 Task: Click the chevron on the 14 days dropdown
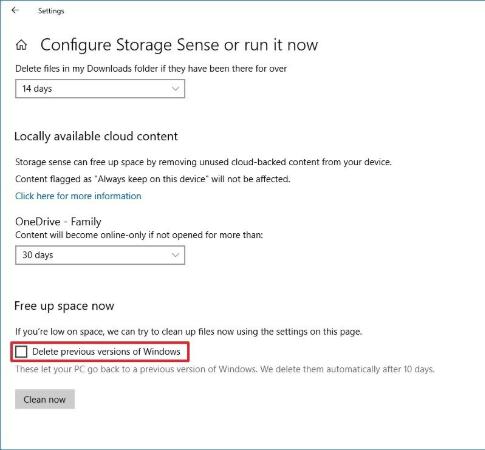point(175,89)
